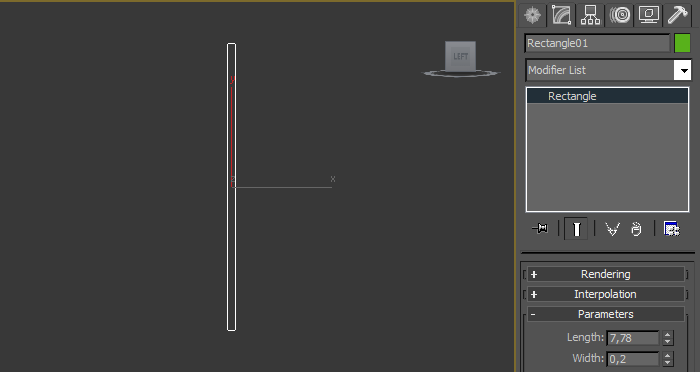Open the Utilities hammer tab
The height and width of the screenshot is (372, 700).
[678, 15]
